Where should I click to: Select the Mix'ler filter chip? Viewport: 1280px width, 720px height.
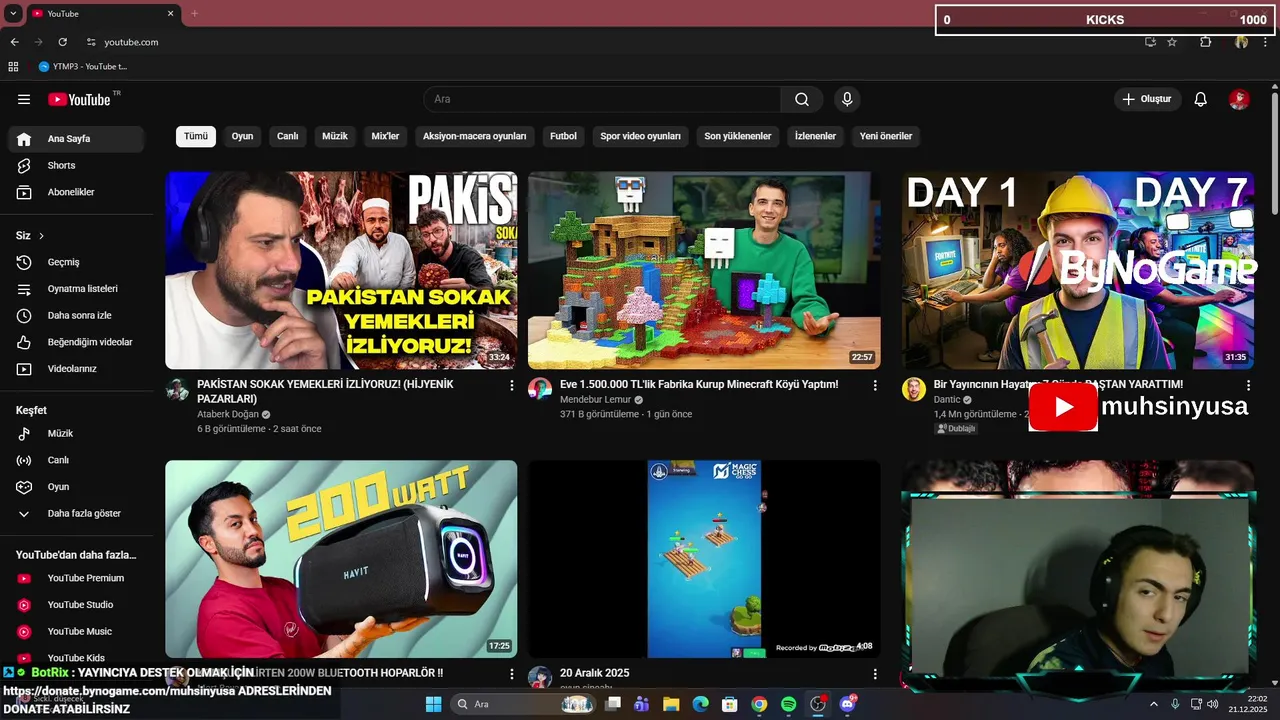coord(385,136)
